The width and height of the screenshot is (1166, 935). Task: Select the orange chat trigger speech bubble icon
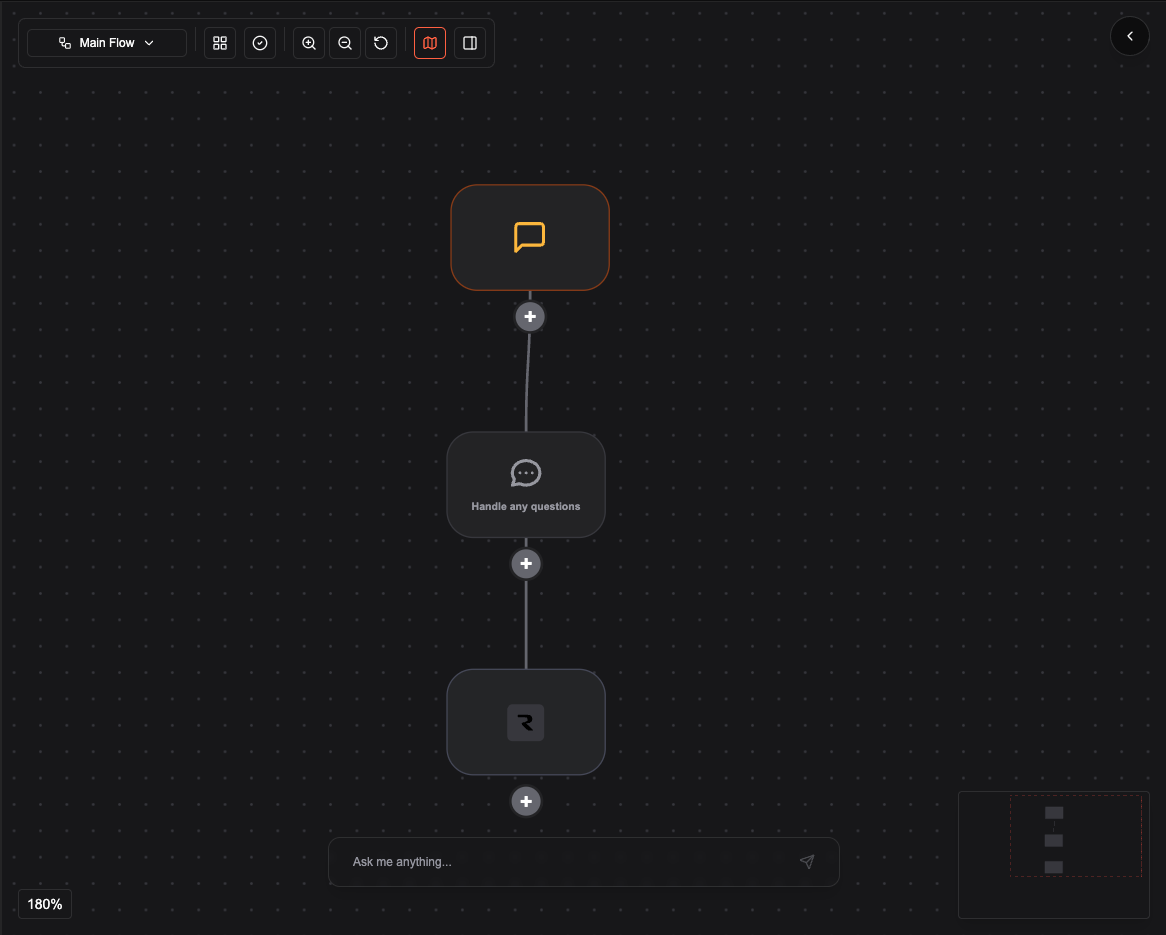[x=530, y=237]
